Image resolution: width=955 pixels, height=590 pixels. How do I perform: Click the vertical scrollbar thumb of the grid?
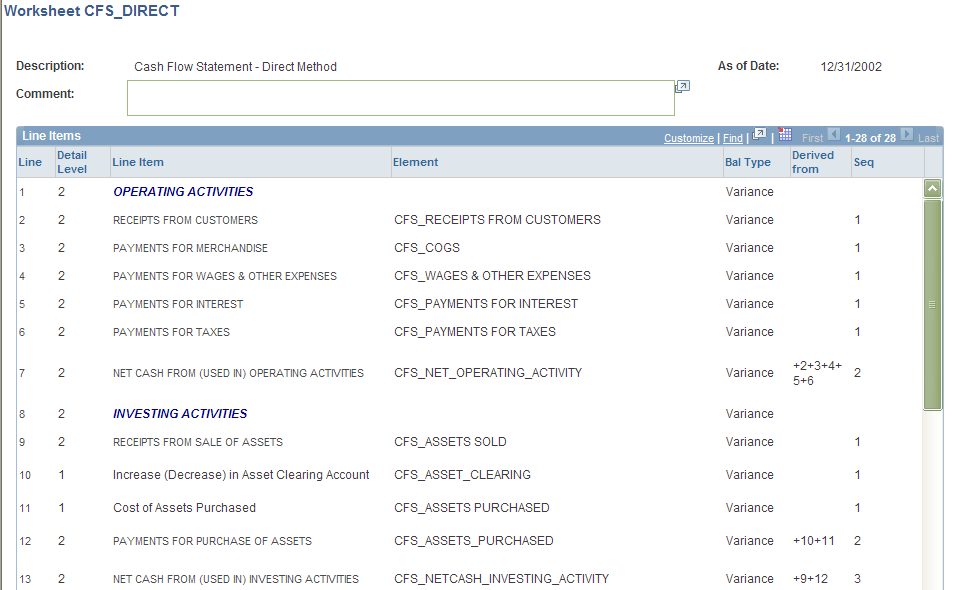point(932,304)
